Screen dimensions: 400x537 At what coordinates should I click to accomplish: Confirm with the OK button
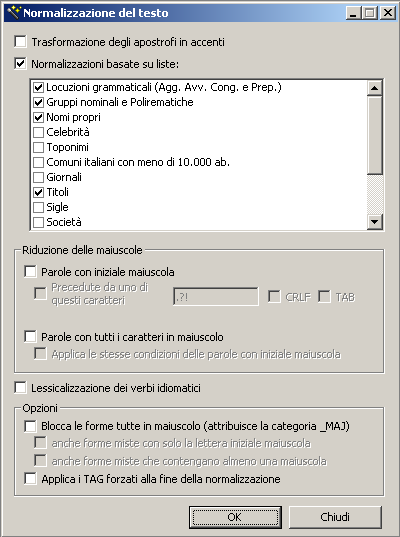point(235,517)
